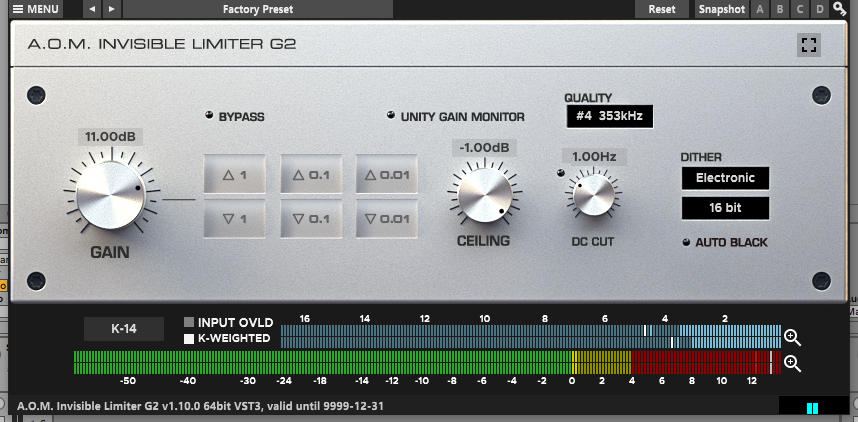Go to next preset with right arrow
The height and width of the screenshot is (422, 858).
(x=112, y=9)
